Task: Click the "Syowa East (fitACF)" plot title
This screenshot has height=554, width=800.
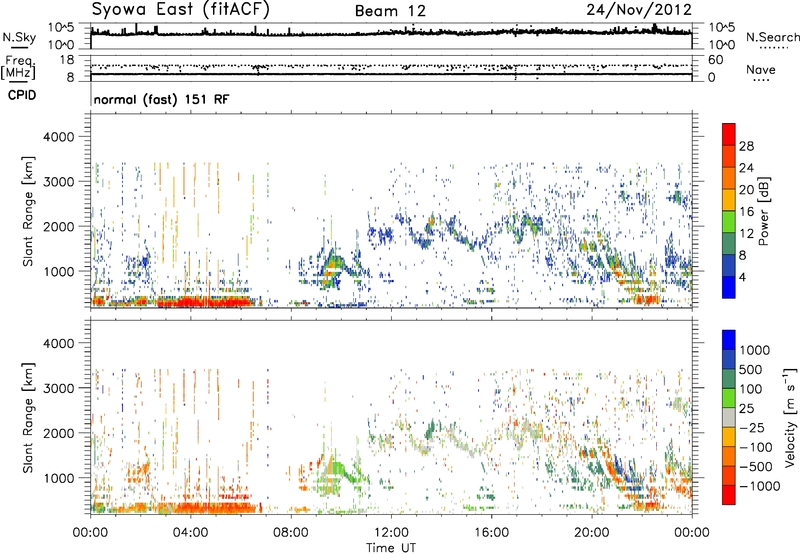Action: [x=181, y=9]
